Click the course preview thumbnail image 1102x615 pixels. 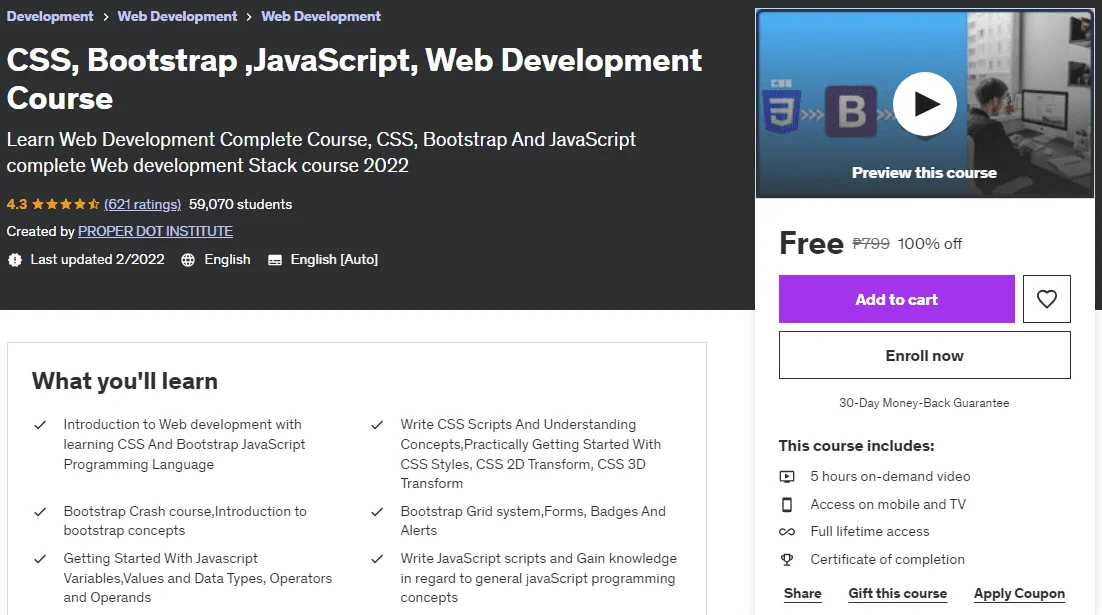(x=924, y=104)
